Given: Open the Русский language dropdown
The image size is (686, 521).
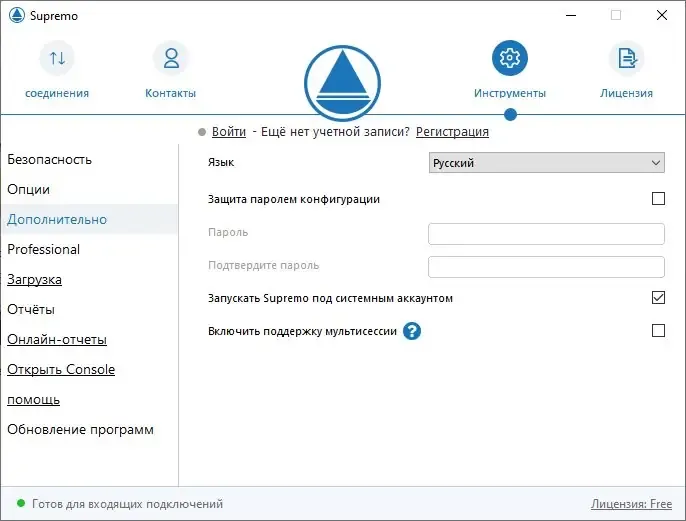Looking at the screenshot, I should point(546,163).
